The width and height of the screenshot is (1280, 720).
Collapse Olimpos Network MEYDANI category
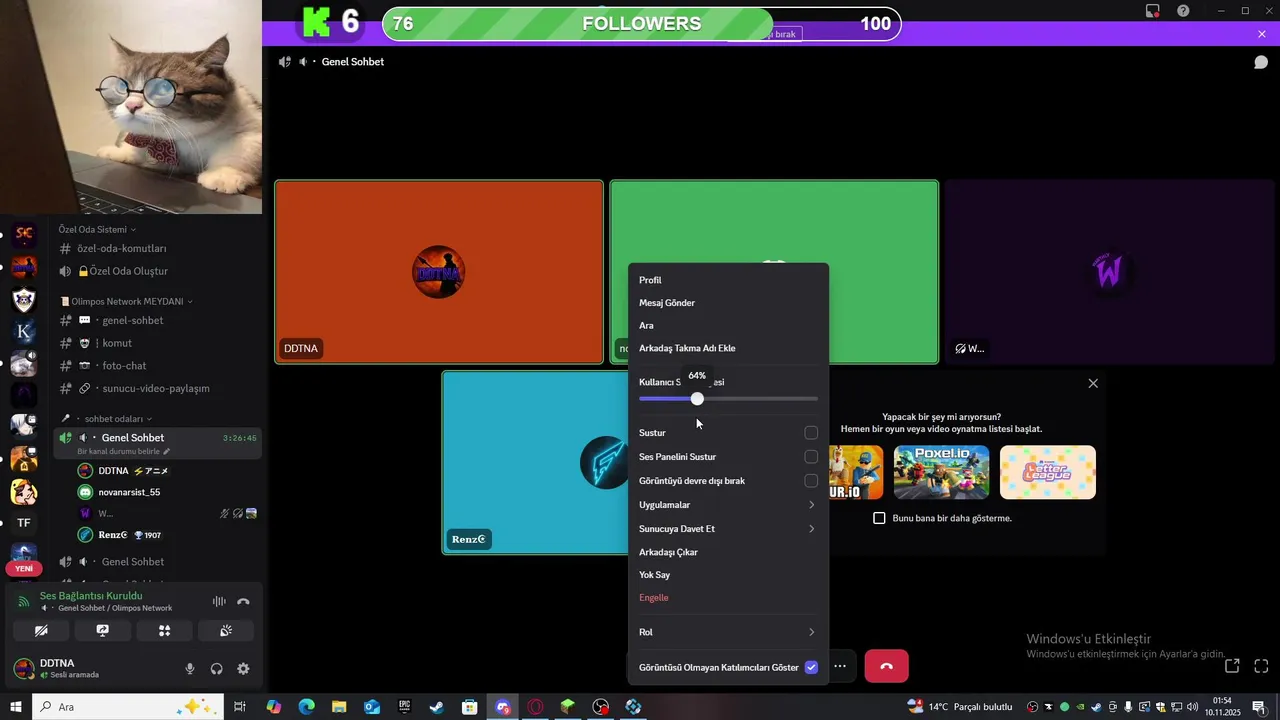[x=127, y=301]
